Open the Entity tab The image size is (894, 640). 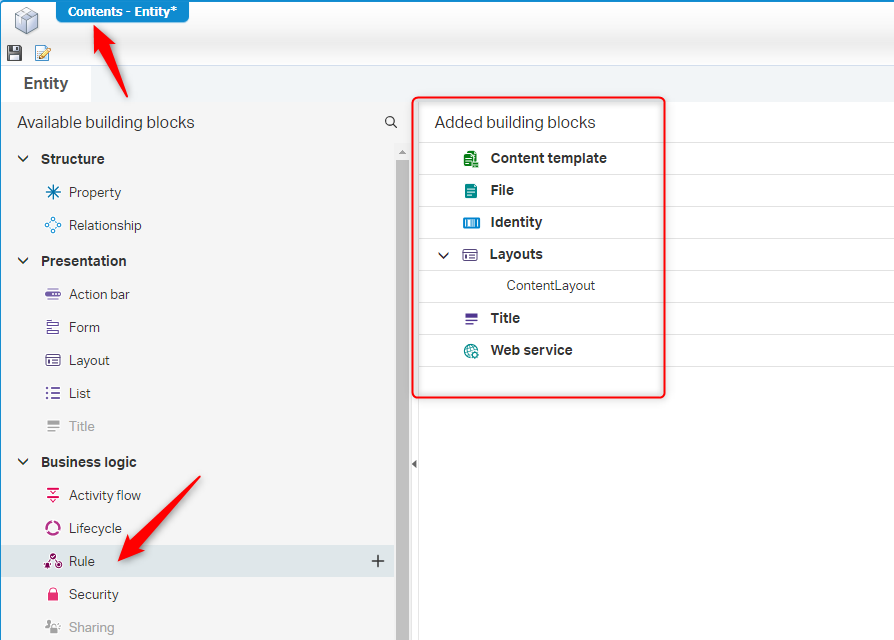[x=46, y=84]
